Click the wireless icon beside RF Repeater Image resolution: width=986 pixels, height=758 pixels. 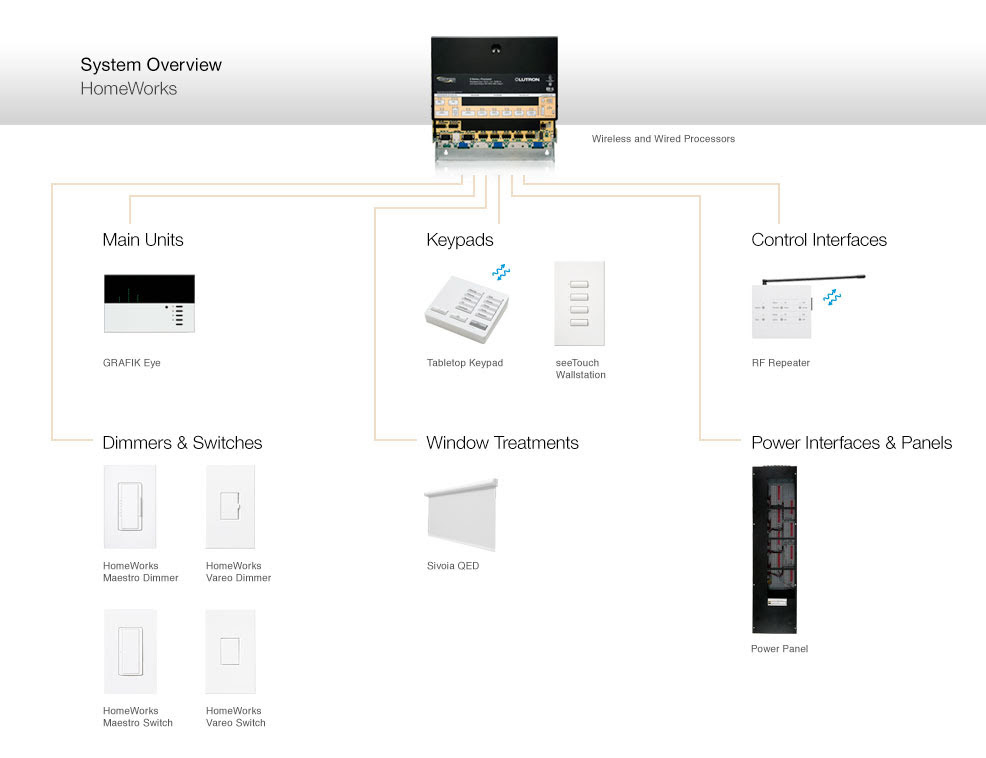(832, 297)
